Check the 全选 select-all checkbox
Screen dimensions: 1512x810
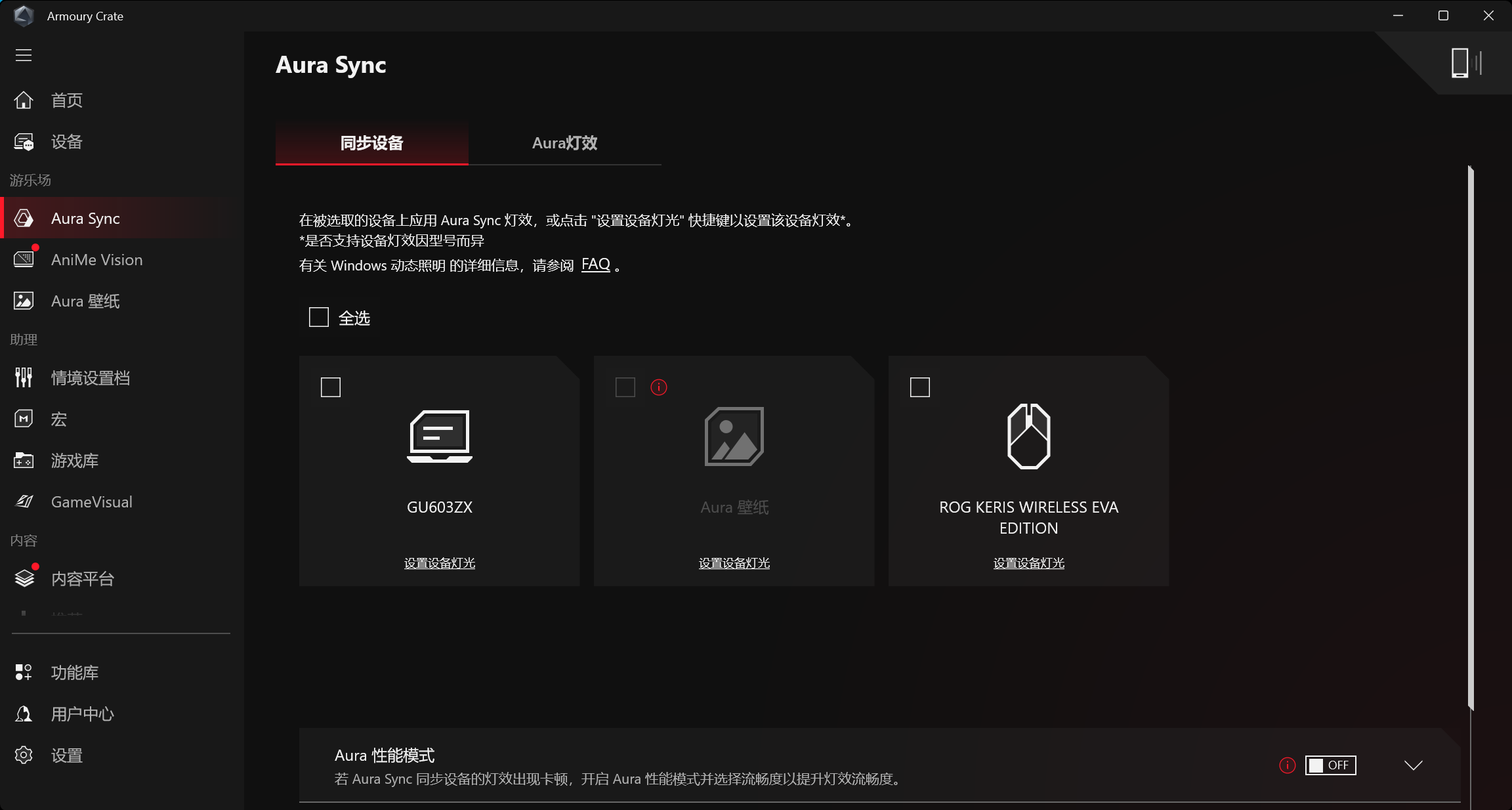[x=319, y=318]
